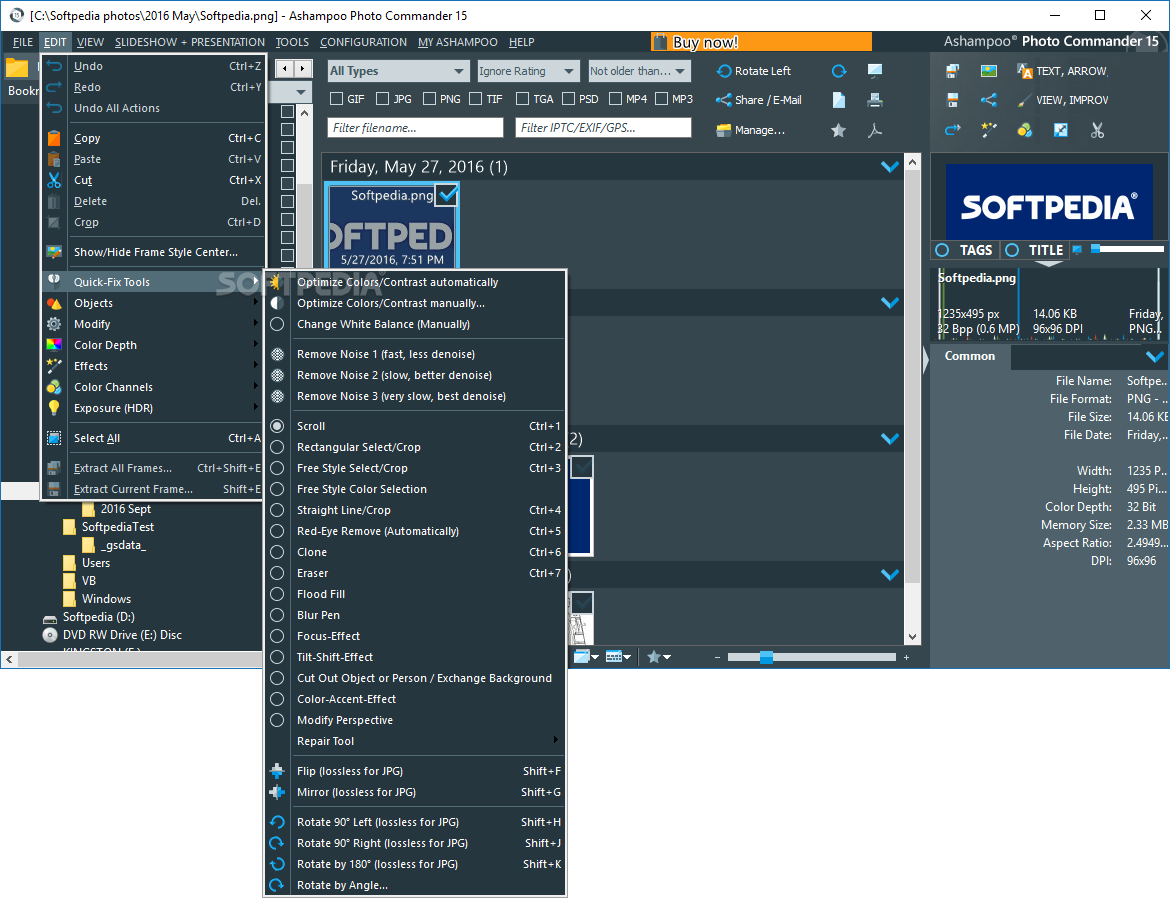Image resolution: width=1170 pixels, height=898 pixels.
Task: Click the monitor display icon in the toolbar
Action: click(875, 71)
